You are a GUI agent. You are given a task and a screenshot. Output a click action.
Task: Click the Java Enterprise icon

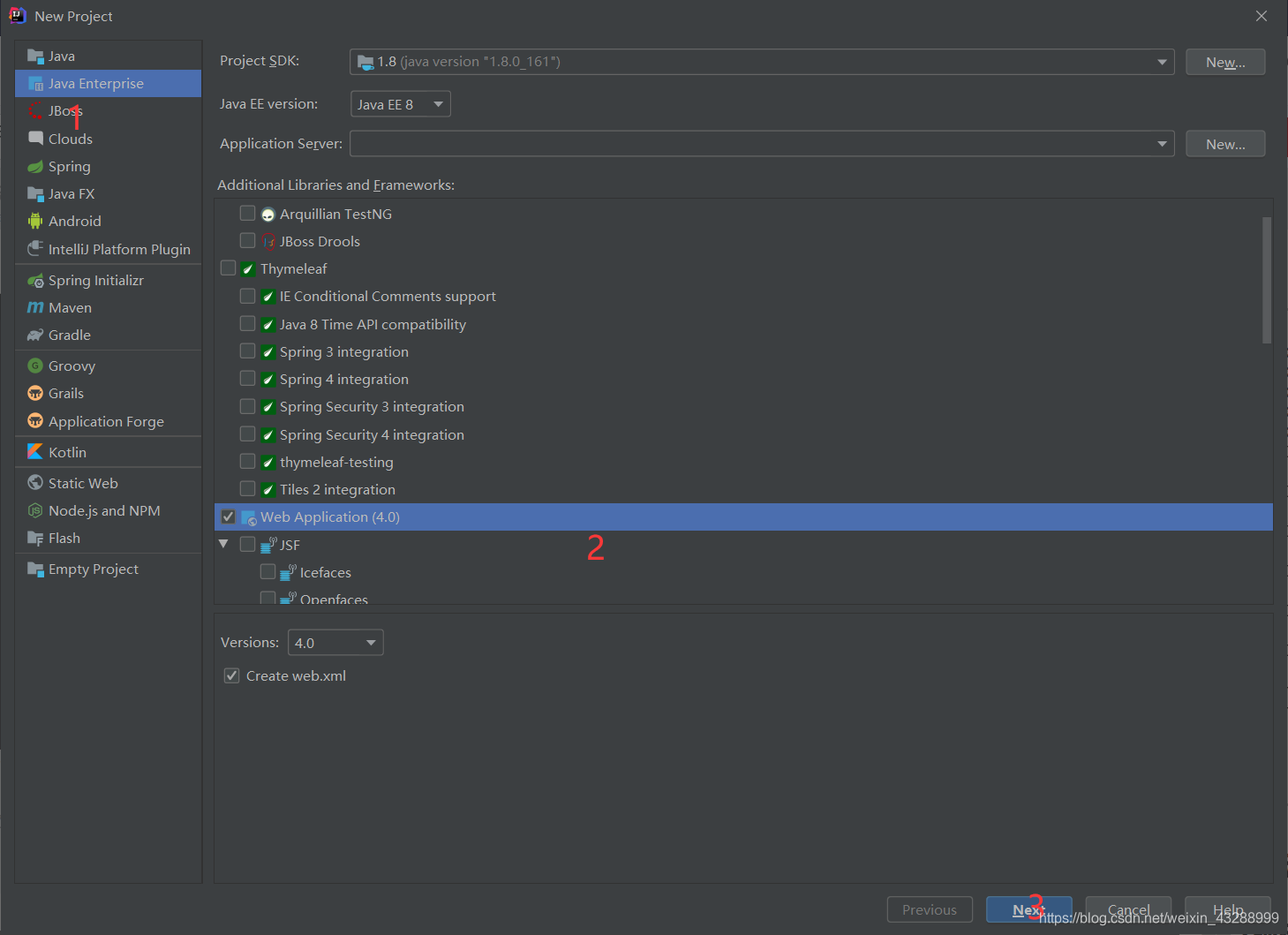(35, 84)
